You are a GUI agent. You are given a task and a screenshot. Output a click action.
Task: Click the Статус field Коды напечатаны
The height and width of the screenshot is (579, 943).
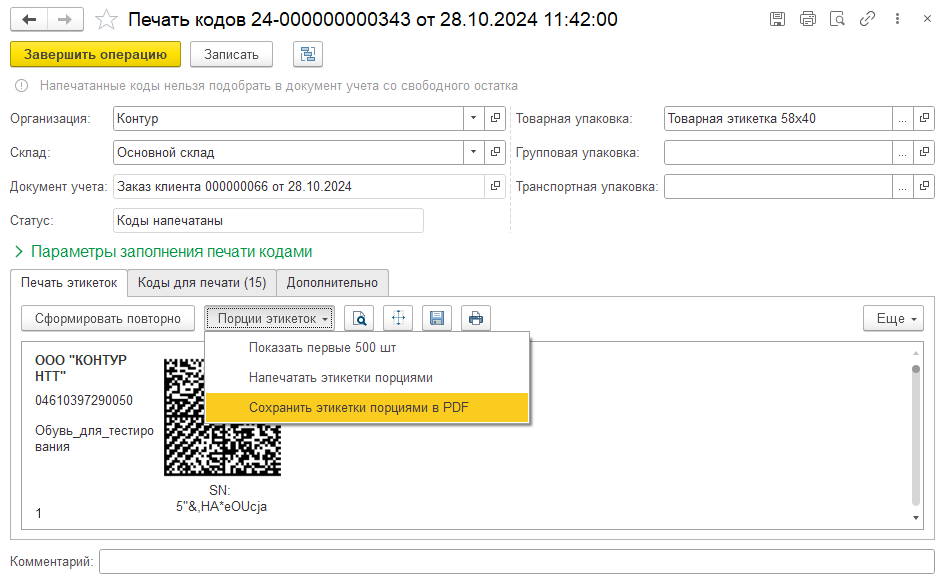(x=268, y=221)
